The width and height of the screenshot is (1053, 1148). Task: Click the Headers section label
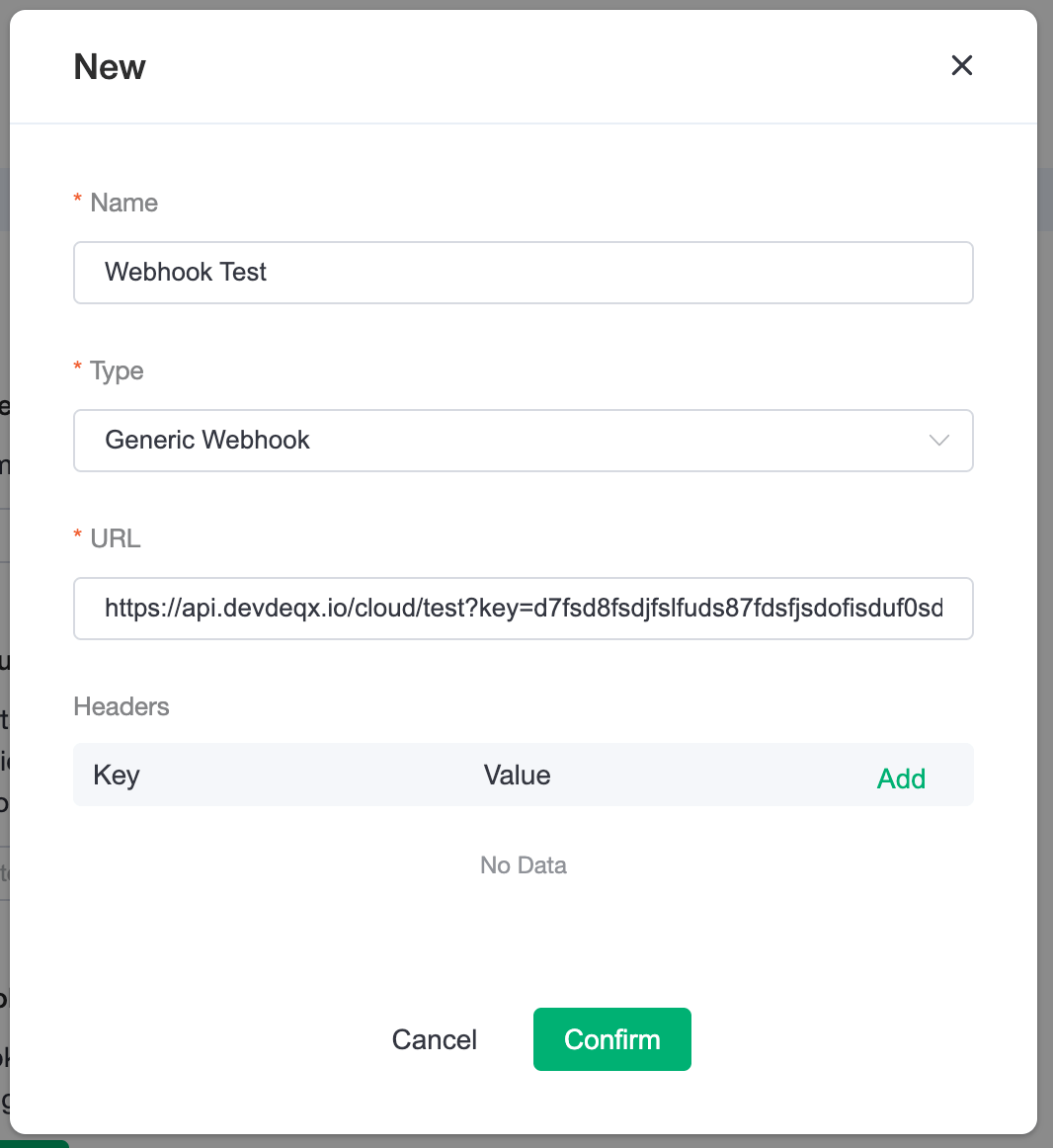121,706
